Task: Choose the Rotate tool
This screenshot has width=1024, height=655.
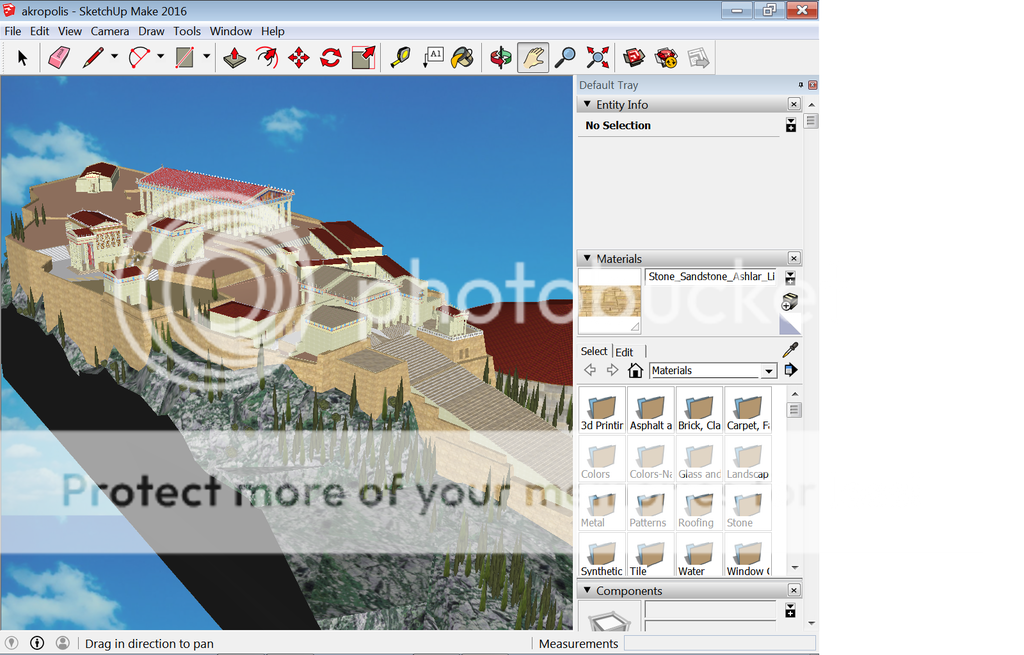Action: click(330, 58)
